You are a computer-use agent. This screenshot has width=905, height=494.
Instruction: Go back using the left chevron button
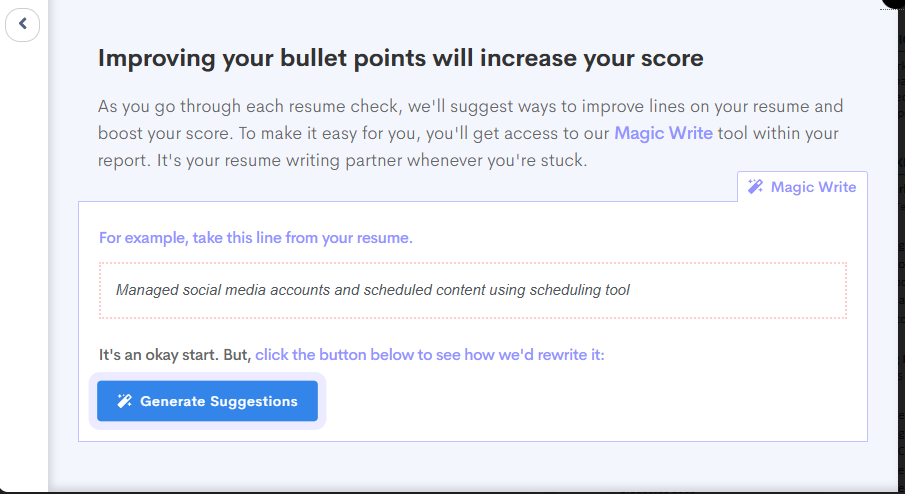click(23, 24)
